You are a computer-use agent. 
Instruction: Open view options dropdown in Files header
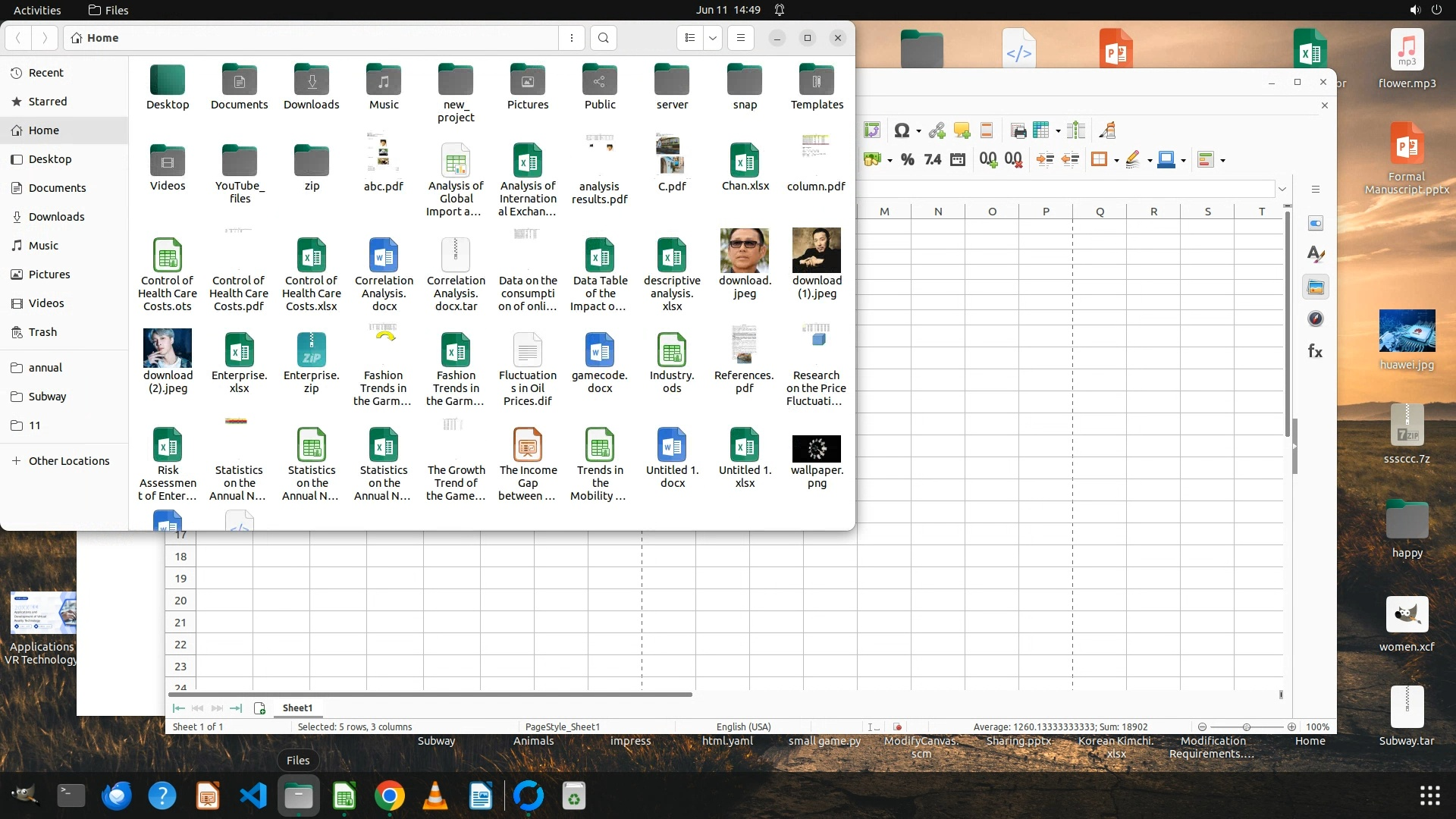click(x=713, y=38)
